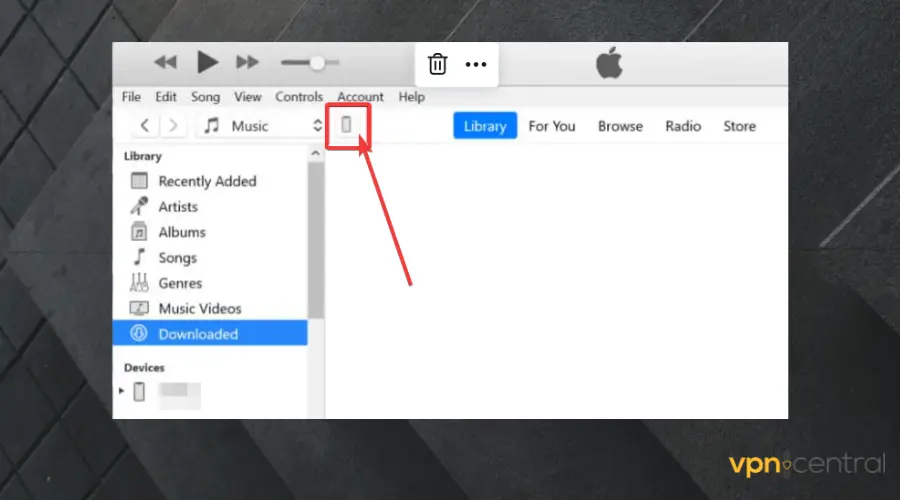
Task: Click the iPhone device icon in toolbar
Action: [x=346, y=125]
